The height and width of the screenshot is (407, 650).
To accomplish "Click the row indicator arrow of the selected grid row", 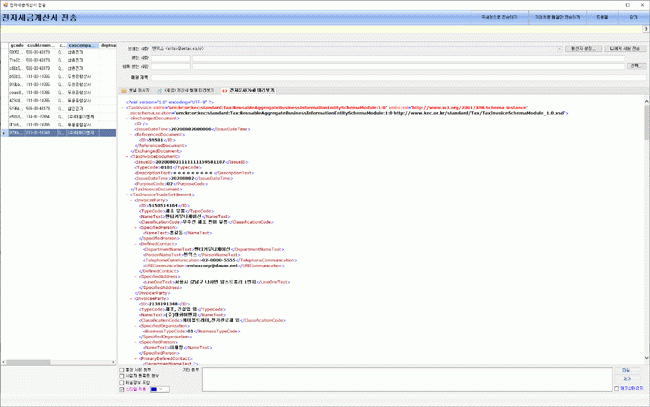I will (x=4, y=133).
